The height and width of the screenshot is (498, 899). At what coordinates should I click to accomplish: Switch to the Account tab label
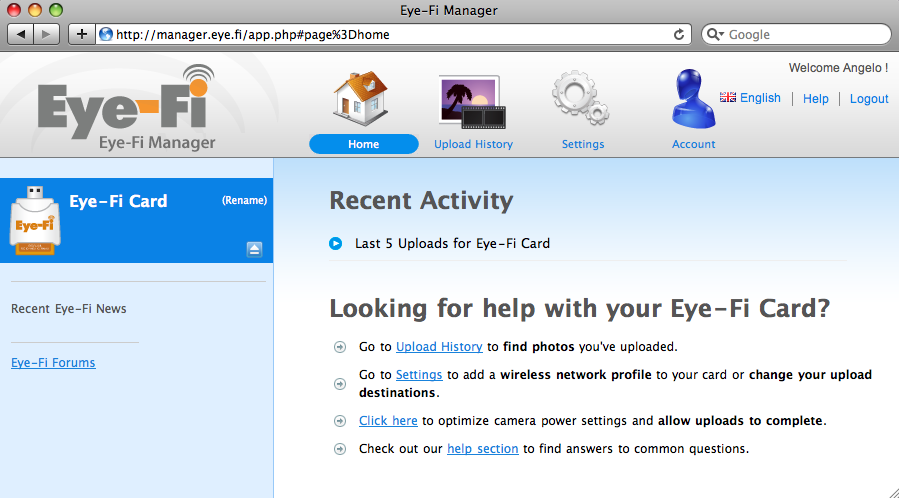[693, 144]
